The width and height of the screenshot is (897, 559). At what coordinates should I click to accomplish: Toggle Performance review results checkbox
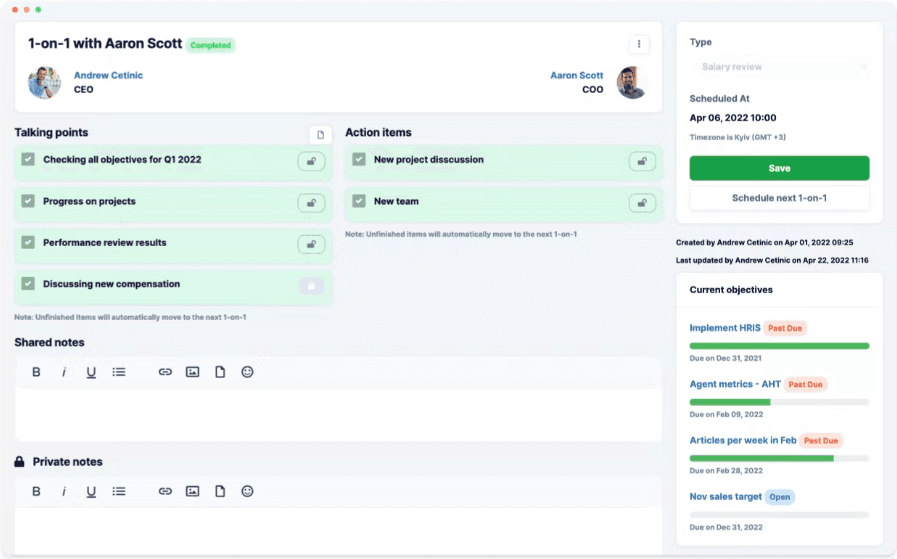[28, 243]
